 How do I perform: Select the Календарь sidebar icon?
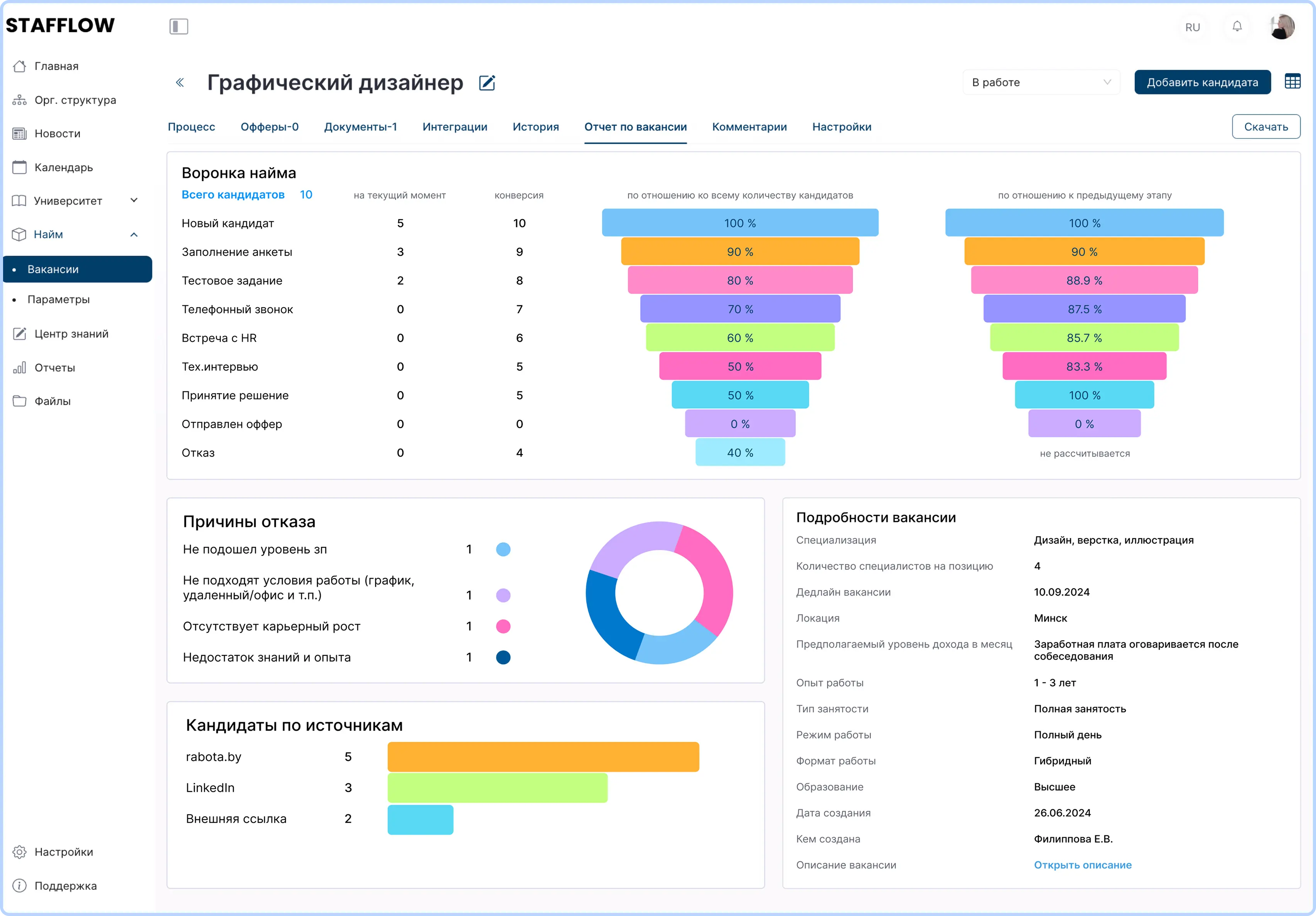20,167
